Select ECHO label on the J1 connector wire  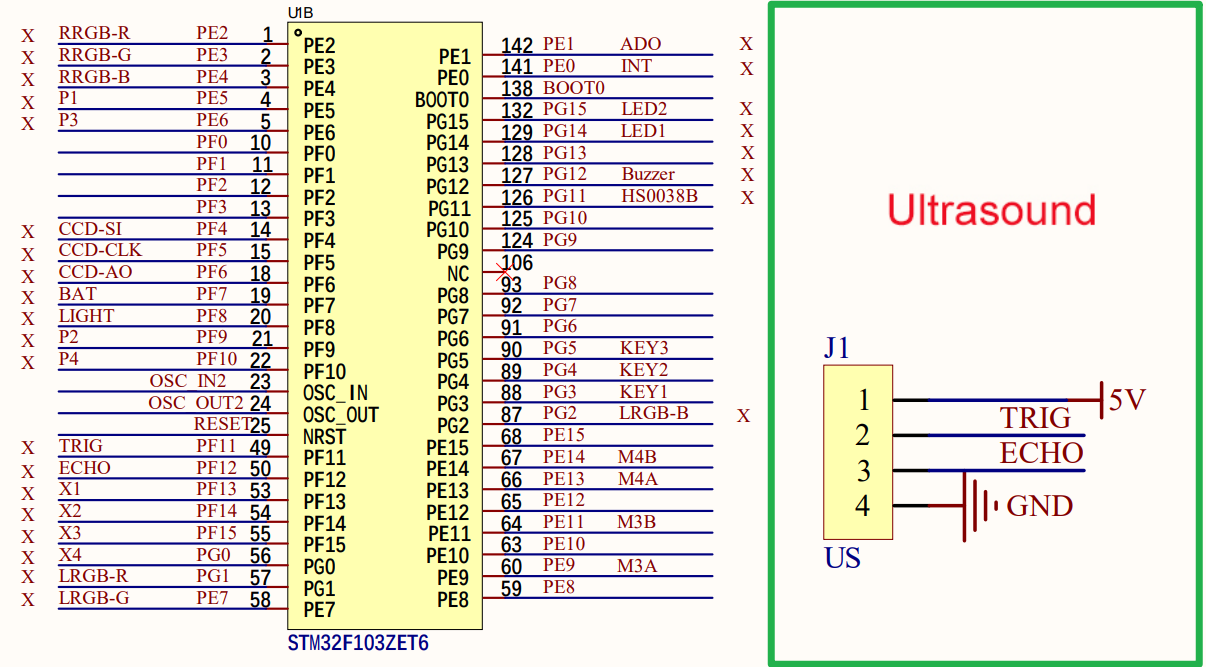pyautogui.click(x=1042, y=453)
